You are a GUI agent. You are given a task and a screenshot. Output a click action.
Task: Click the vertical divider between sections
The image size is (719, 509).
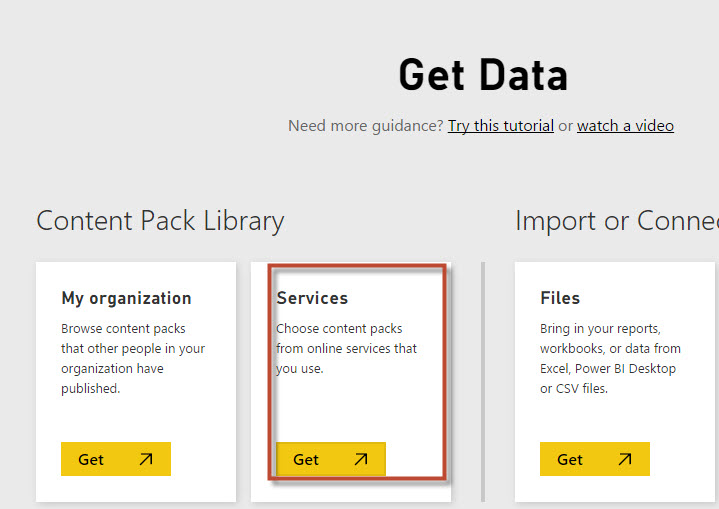pyautogui.click(x=483, y=380)
